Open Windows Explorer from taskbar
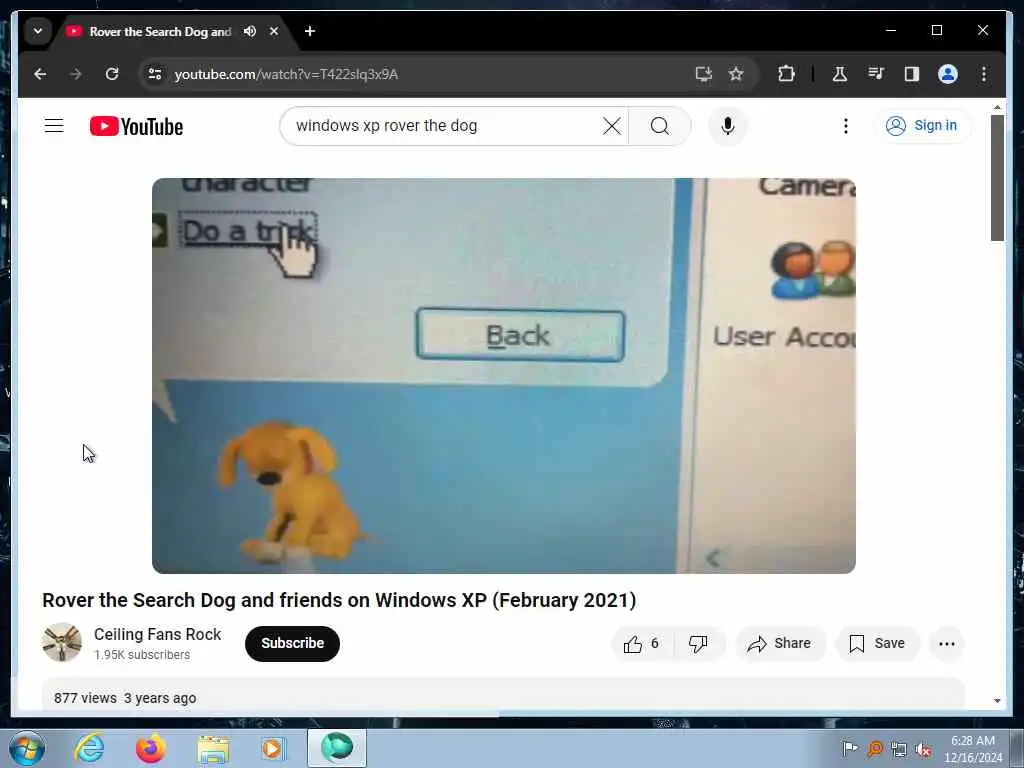 (213, 749)
